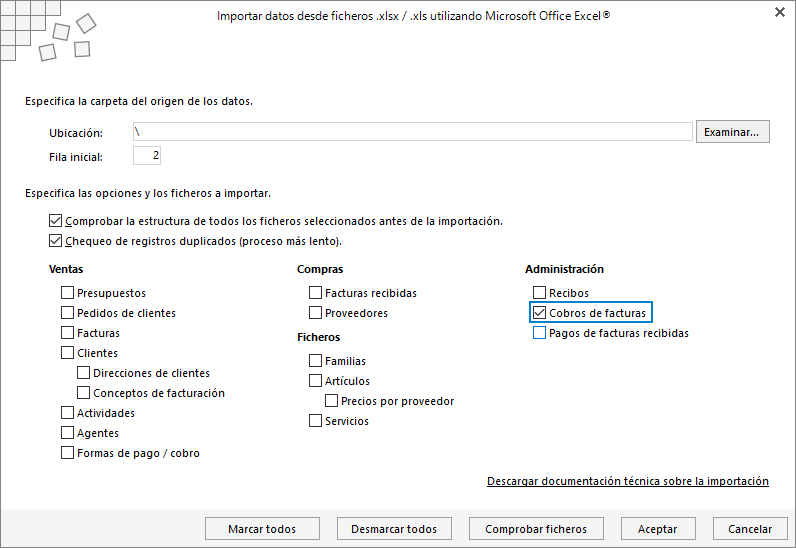Click Comprobar ficheros button

click(x=536, y=529)
